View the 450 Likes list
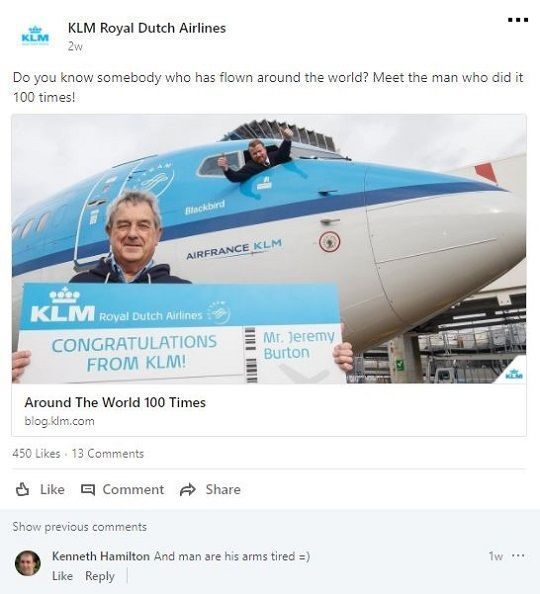 click(36, 453)
